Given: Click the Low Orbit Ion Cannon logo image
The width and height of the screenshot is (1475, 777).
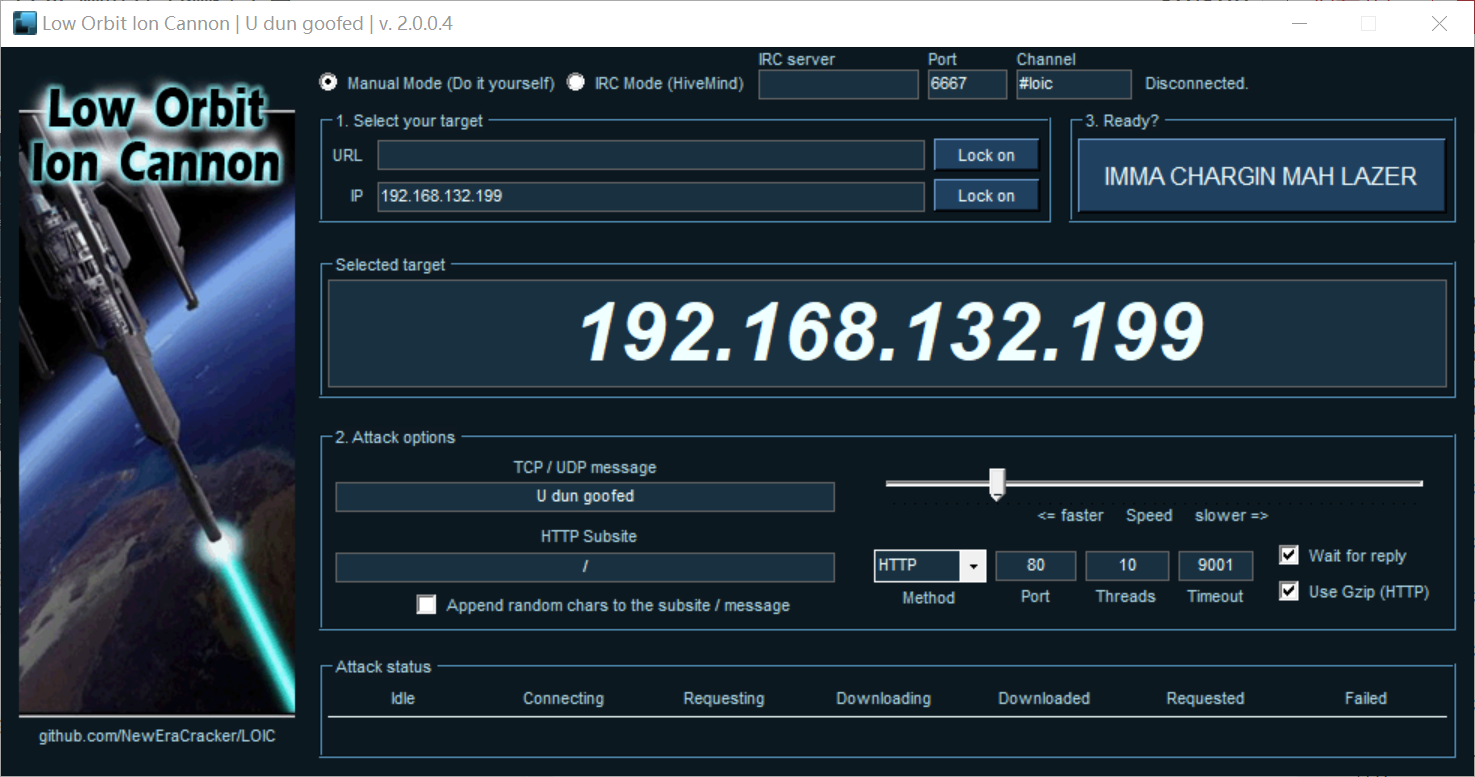Looking at the screenshot, I should (x=157, y=398).
